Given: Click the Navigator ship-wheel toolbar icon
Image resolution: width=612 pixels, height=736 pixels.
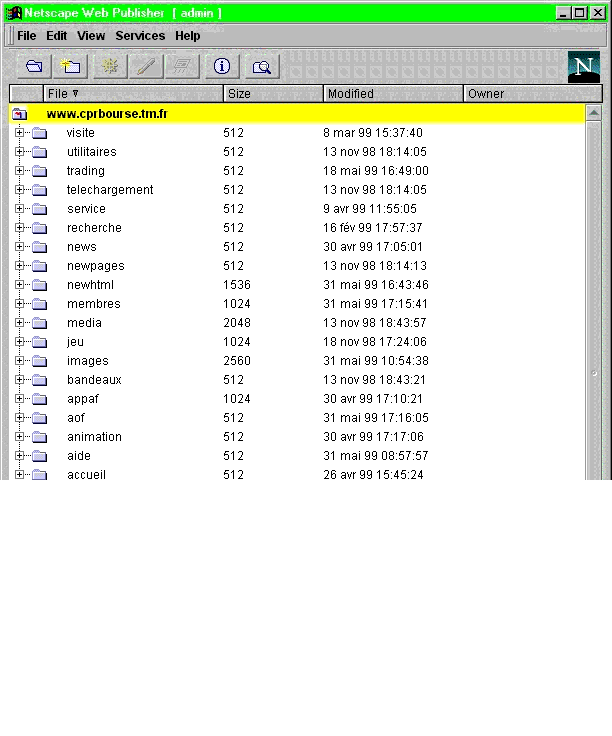Looking at the screenshot, I should [x=110, y=66].
